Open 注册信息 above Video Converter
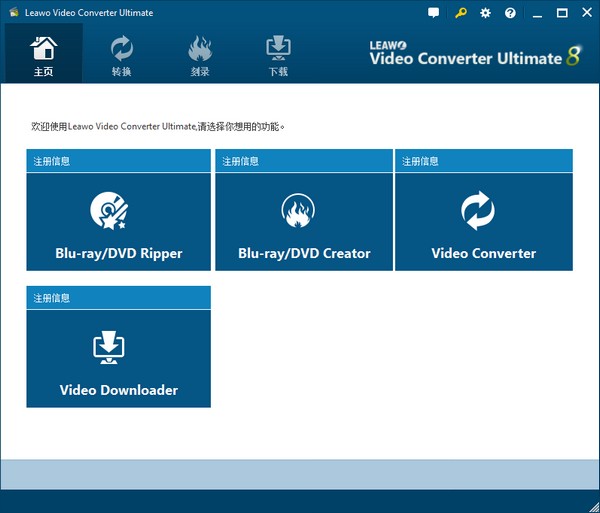Image resolution: width=600 pixels, height=513 pixels. 420,161
